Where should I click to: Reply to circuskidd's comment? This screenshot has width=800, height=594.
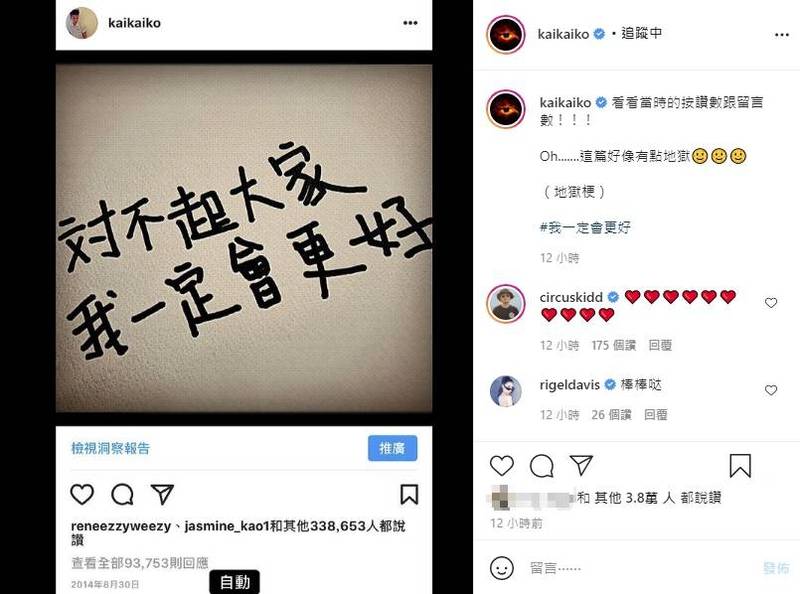660,345
